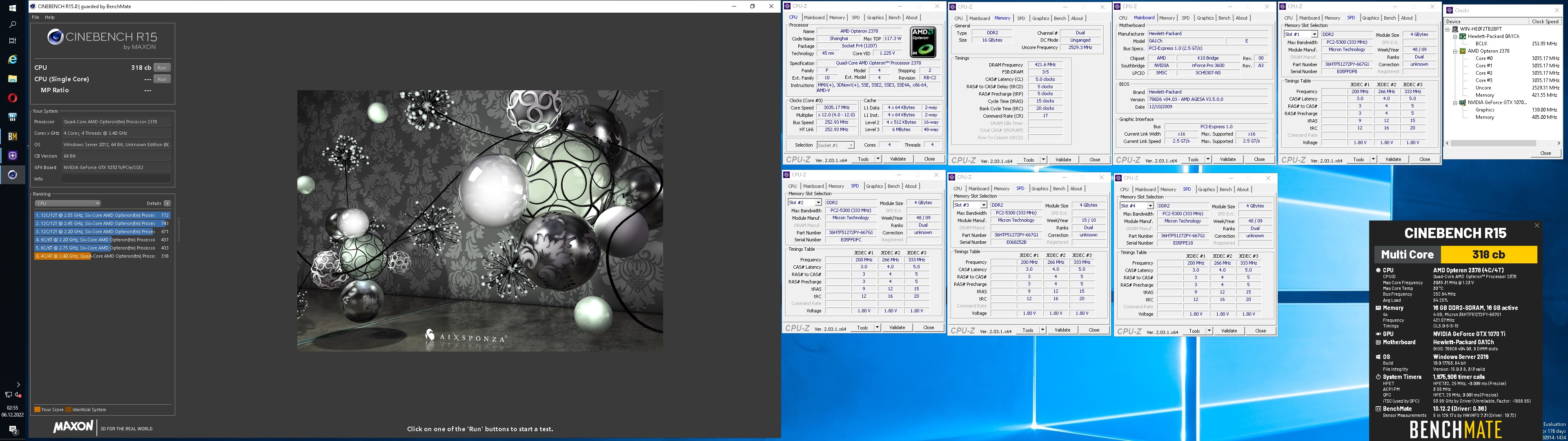Viewport: 1568px width, 441px height.
Task: Switch to CPU-Z taskbar icon
Action: (12, 155)
